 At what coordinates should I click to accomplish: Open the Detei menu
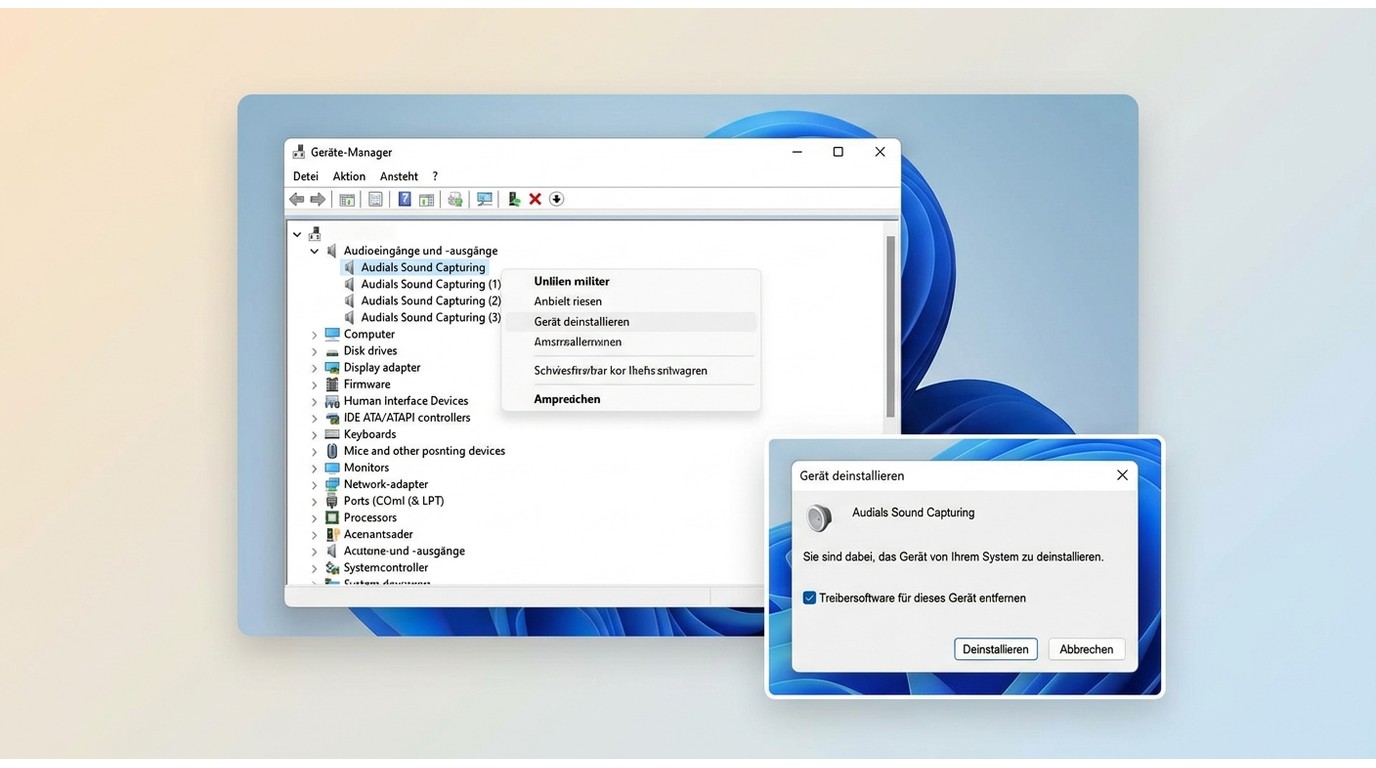(x=306, y=176)
